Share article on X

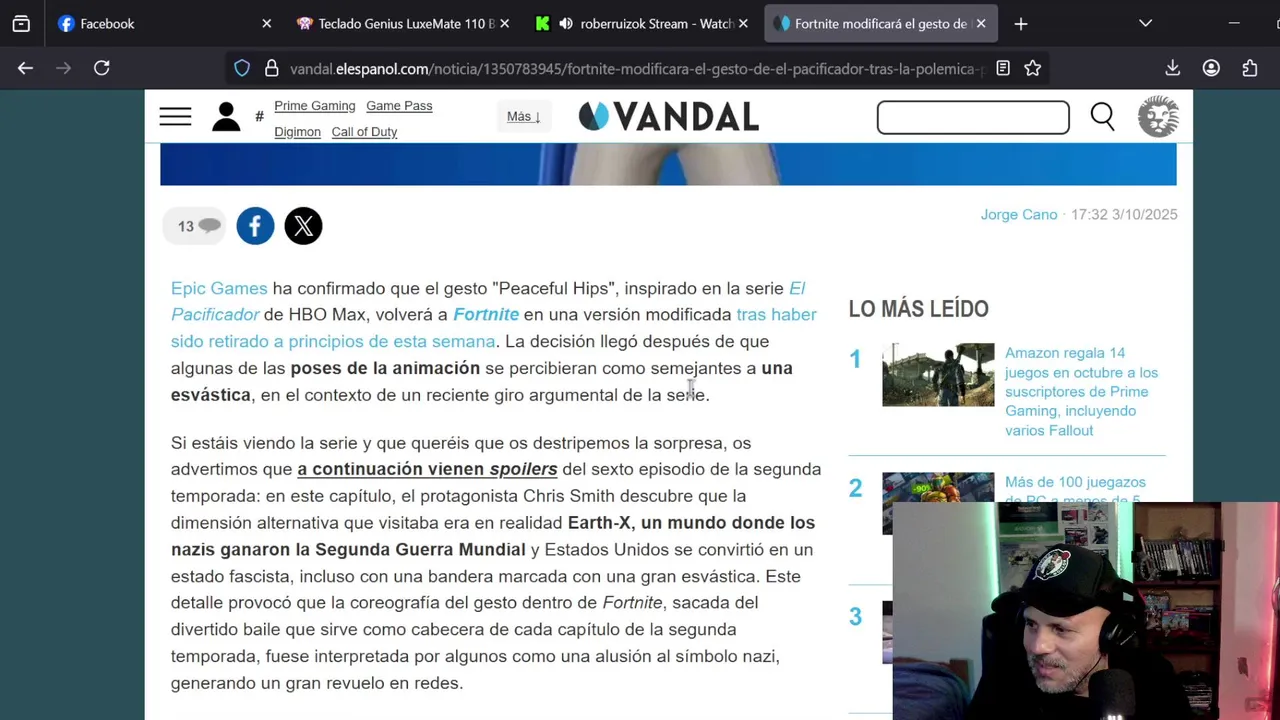303,226
